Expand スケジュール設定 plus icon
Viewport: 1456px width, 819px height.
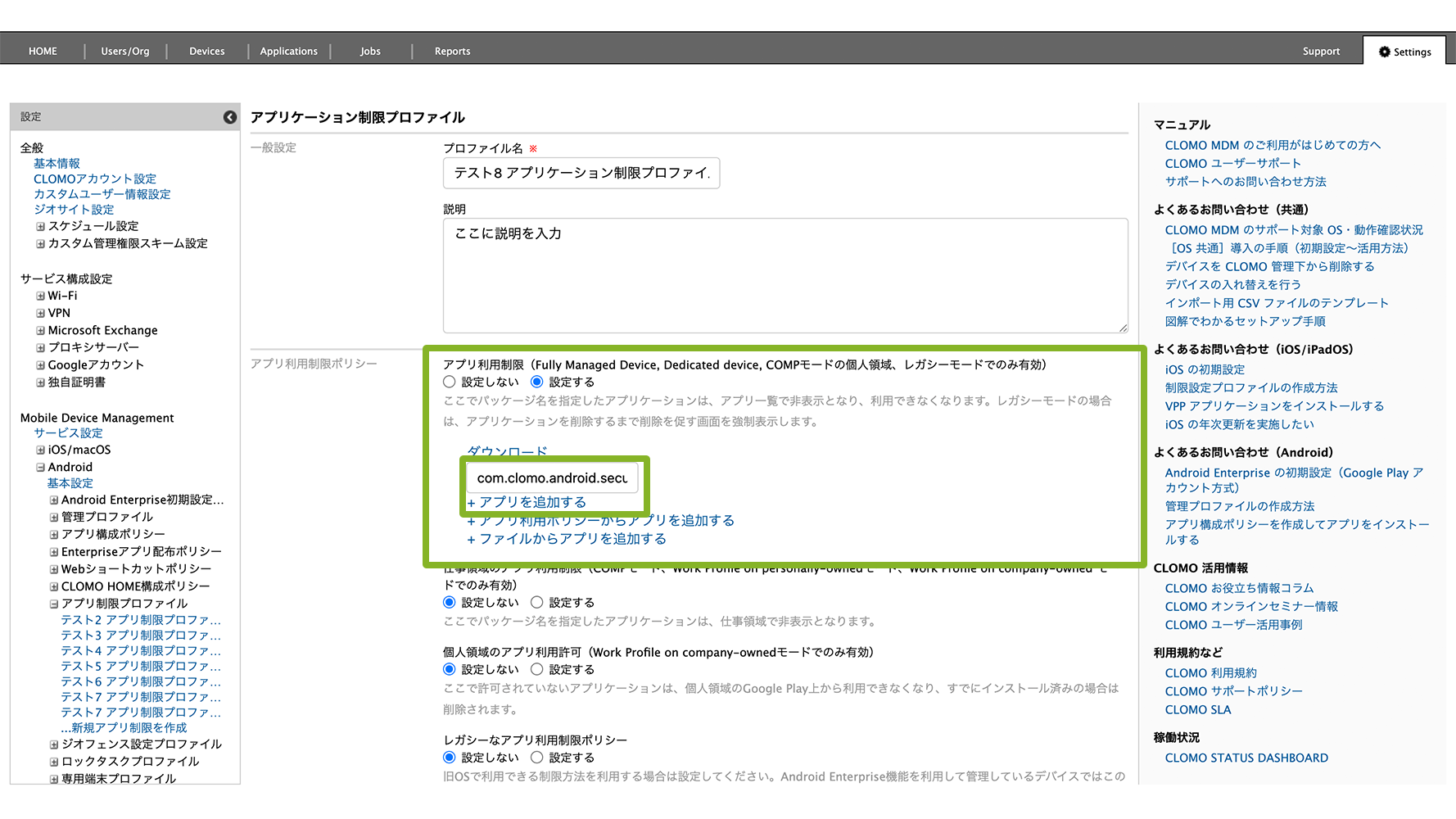[40, 226]
